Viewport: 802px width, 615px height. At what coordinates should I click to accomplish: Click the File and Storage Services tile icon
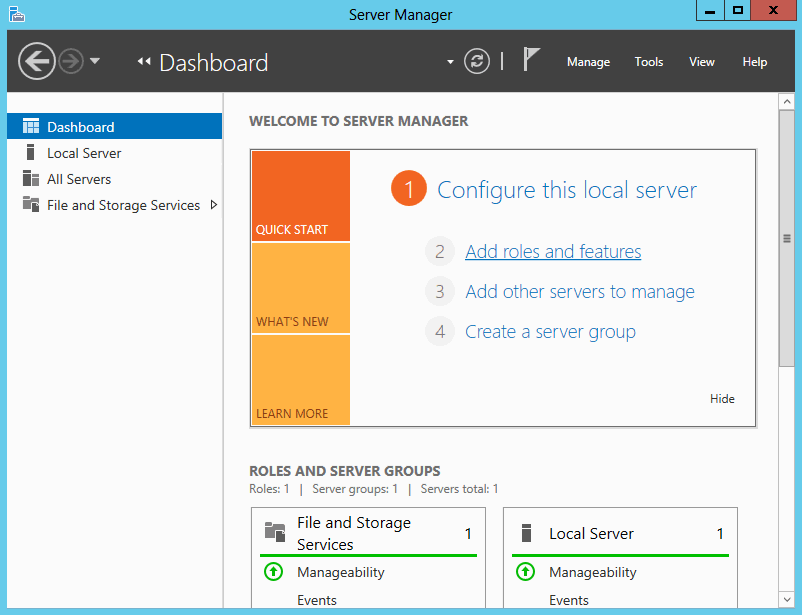[x=275, y=532]
